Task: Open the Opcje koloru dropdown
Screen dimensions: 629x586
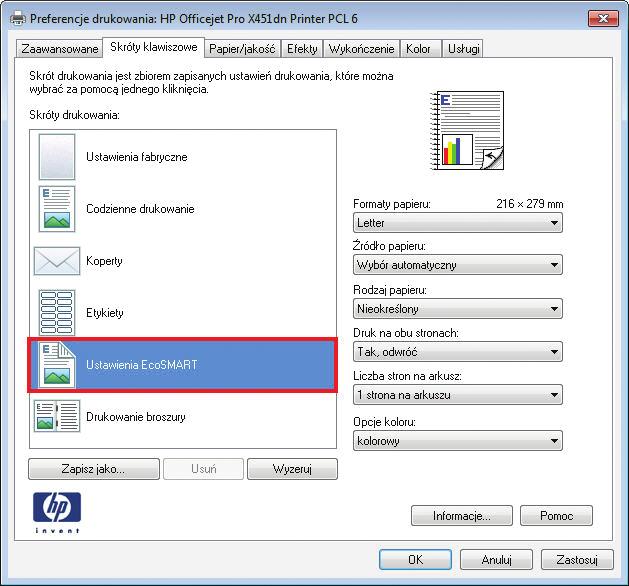Action: point(458,441)
